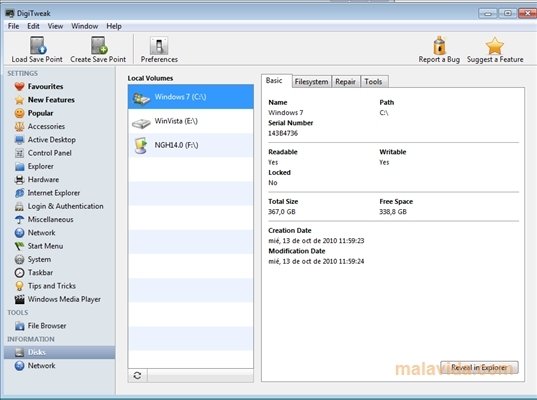The height and width of the screenshot is (400, 537).
Task: Click the Locked value No
Action: [273, 183]
